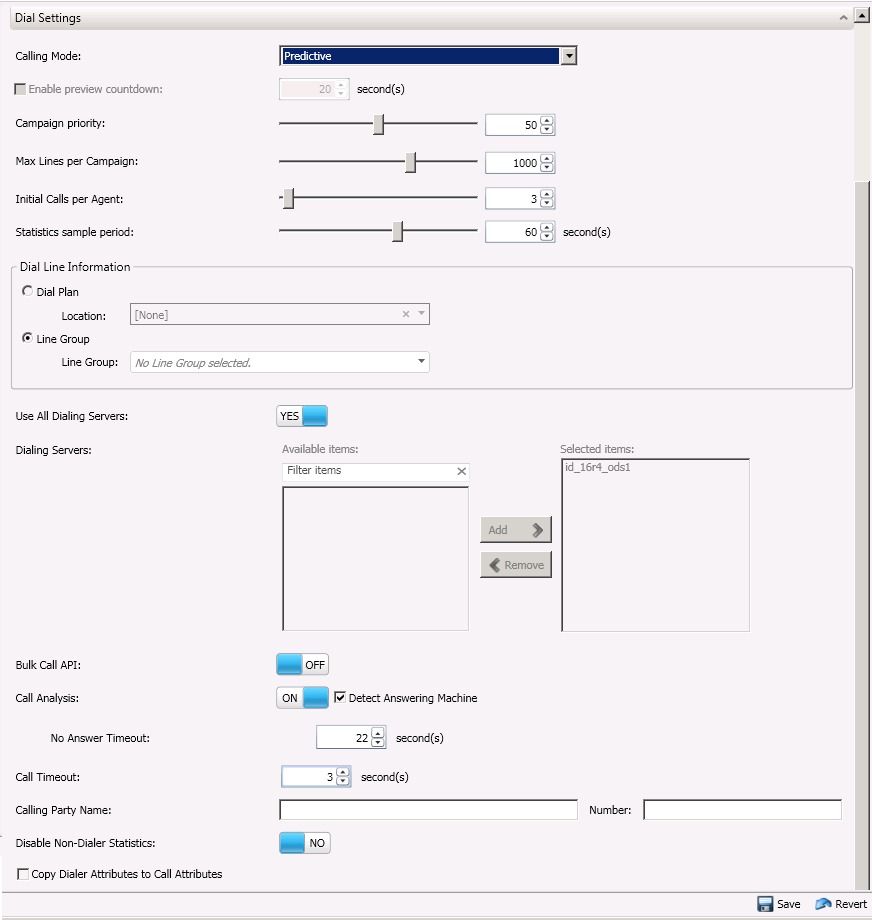Enable the Bulk Call API switch
Image resolution: width=872 pixels, height=920 pixels.
302,665
